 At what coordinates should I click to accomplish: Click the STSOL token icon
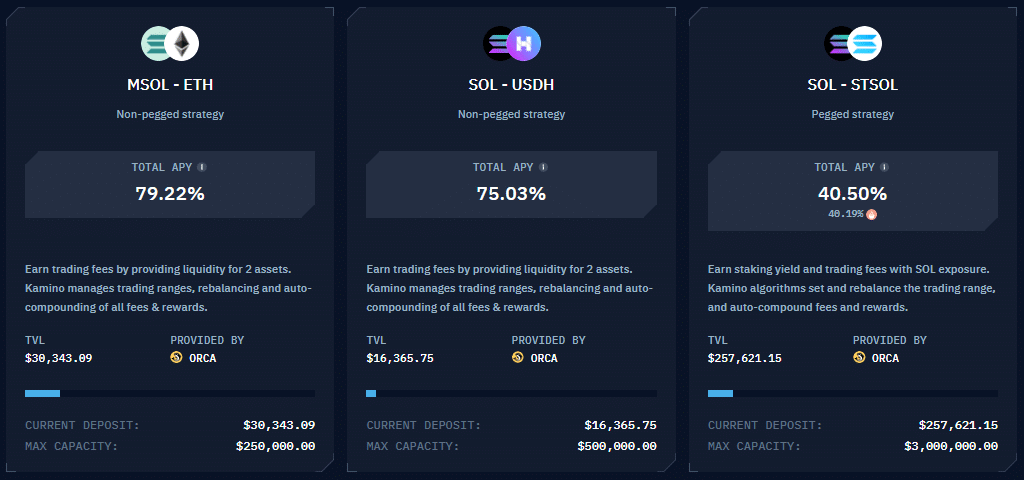click(x=865, y=44)
